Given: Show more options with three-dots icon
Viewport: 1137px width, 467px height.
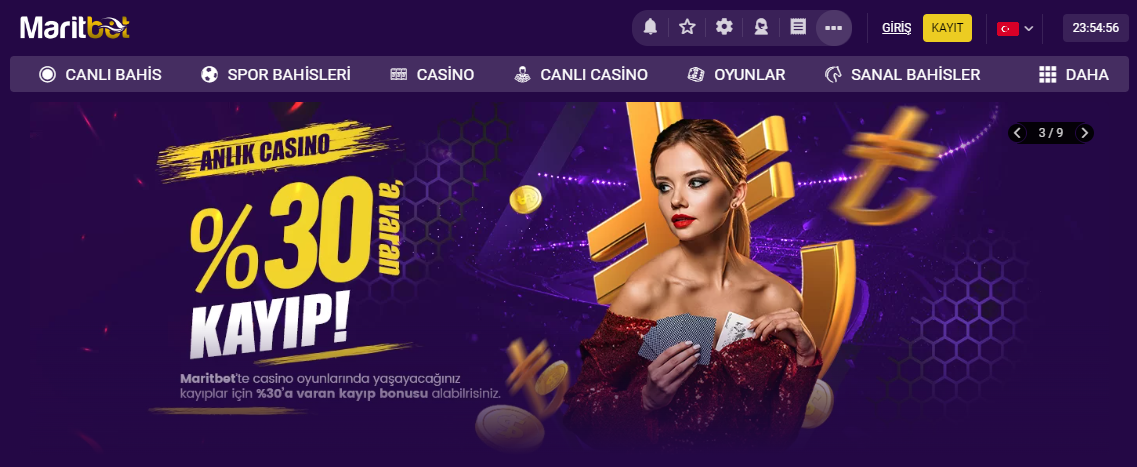Looking at the screenshot, I should click(834, 28).
